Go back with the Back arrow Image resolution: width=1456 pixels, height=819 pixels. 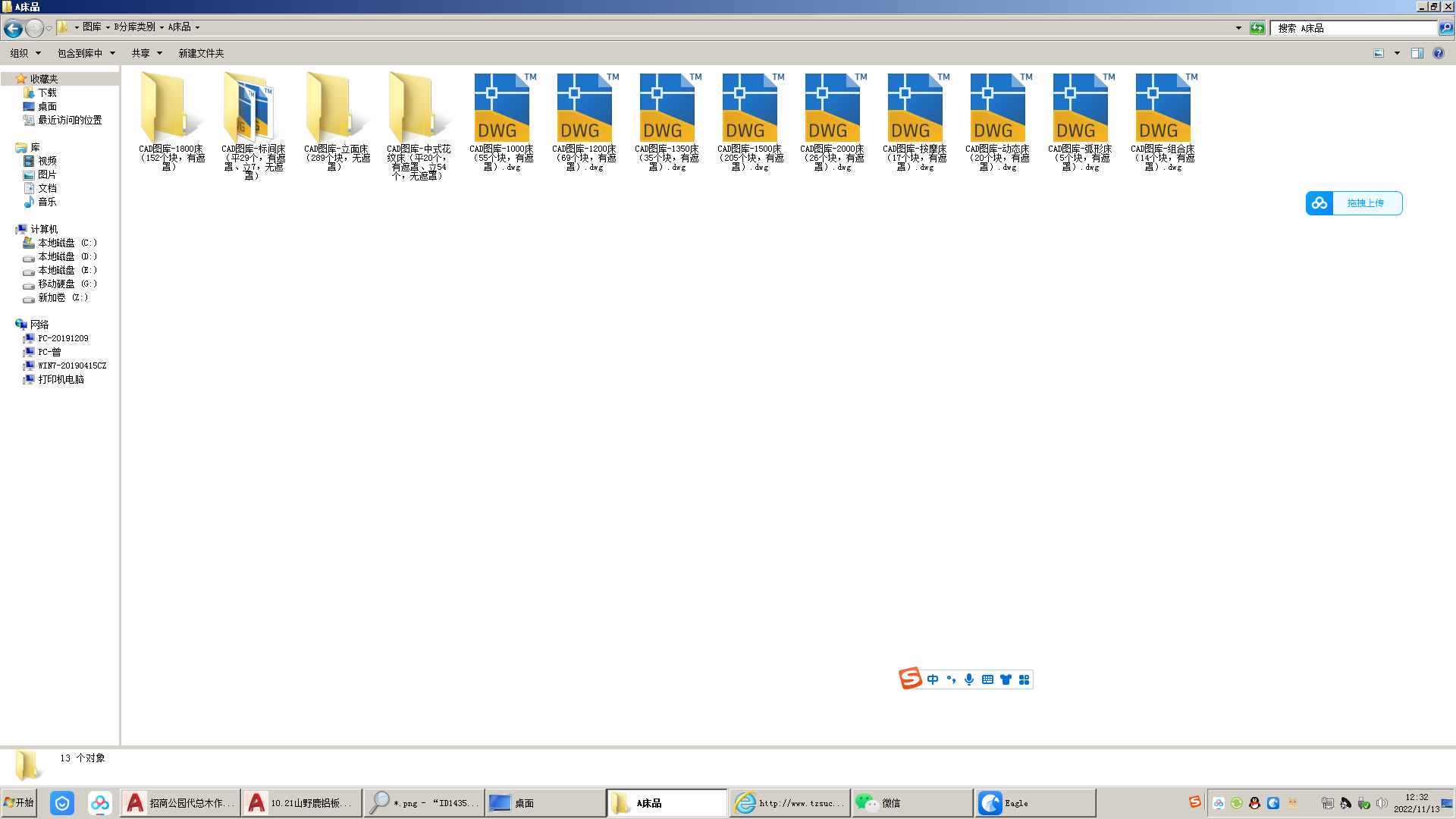click(x=13, y=28)
